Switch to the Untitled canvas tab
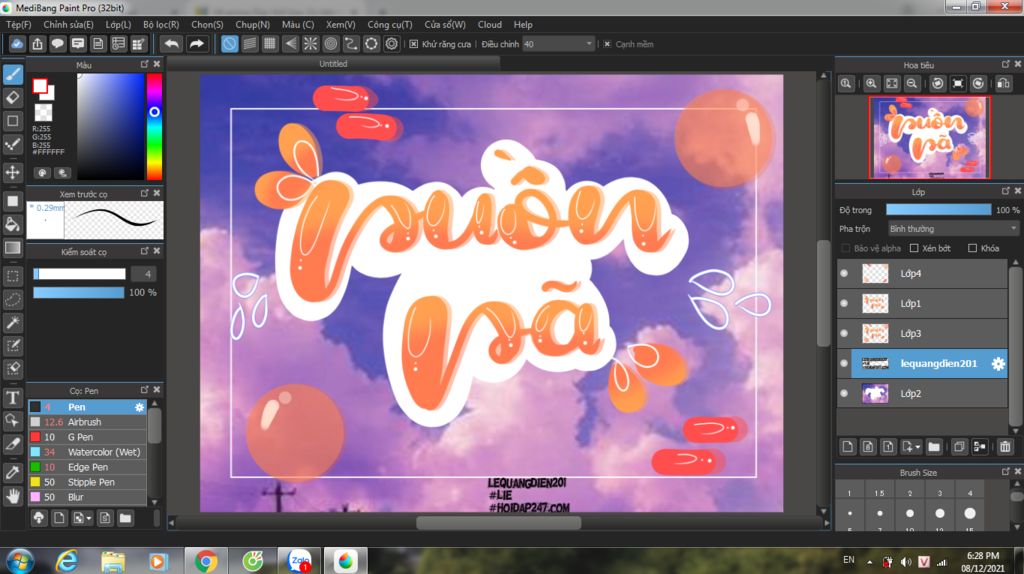Viewport: 1024px width, 574px height. pyautogui.click(x=333, y=63)
